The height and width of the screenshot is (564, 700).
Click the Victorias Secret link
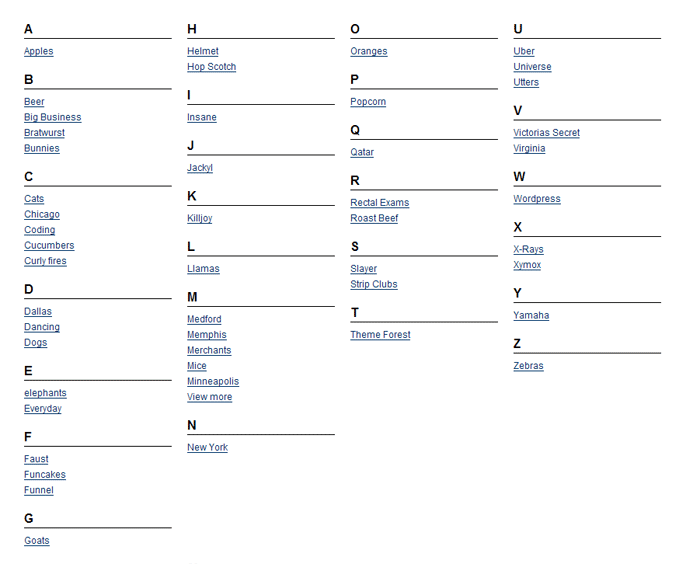546,133
